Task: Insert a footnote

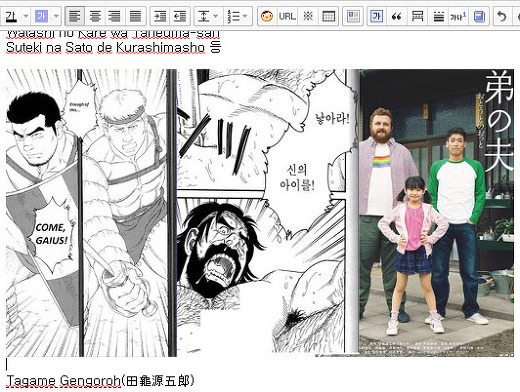Action: point(458,16)
